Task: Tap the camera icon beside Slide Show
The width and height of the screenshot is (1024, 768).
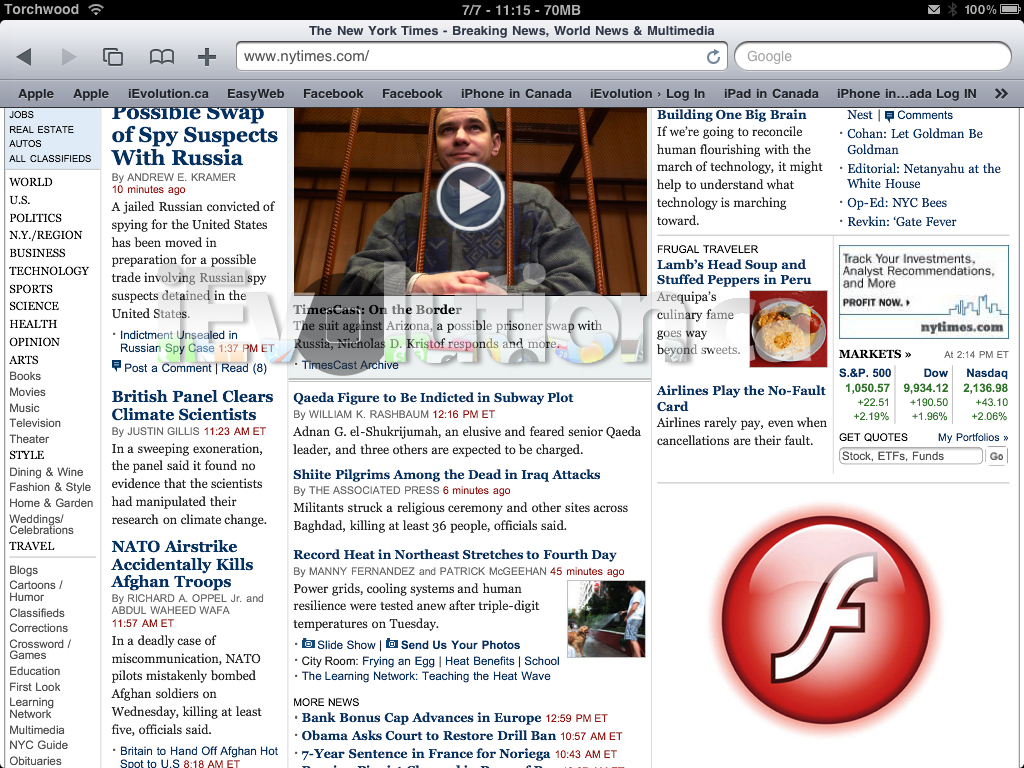Action: (x=308, y=644)
